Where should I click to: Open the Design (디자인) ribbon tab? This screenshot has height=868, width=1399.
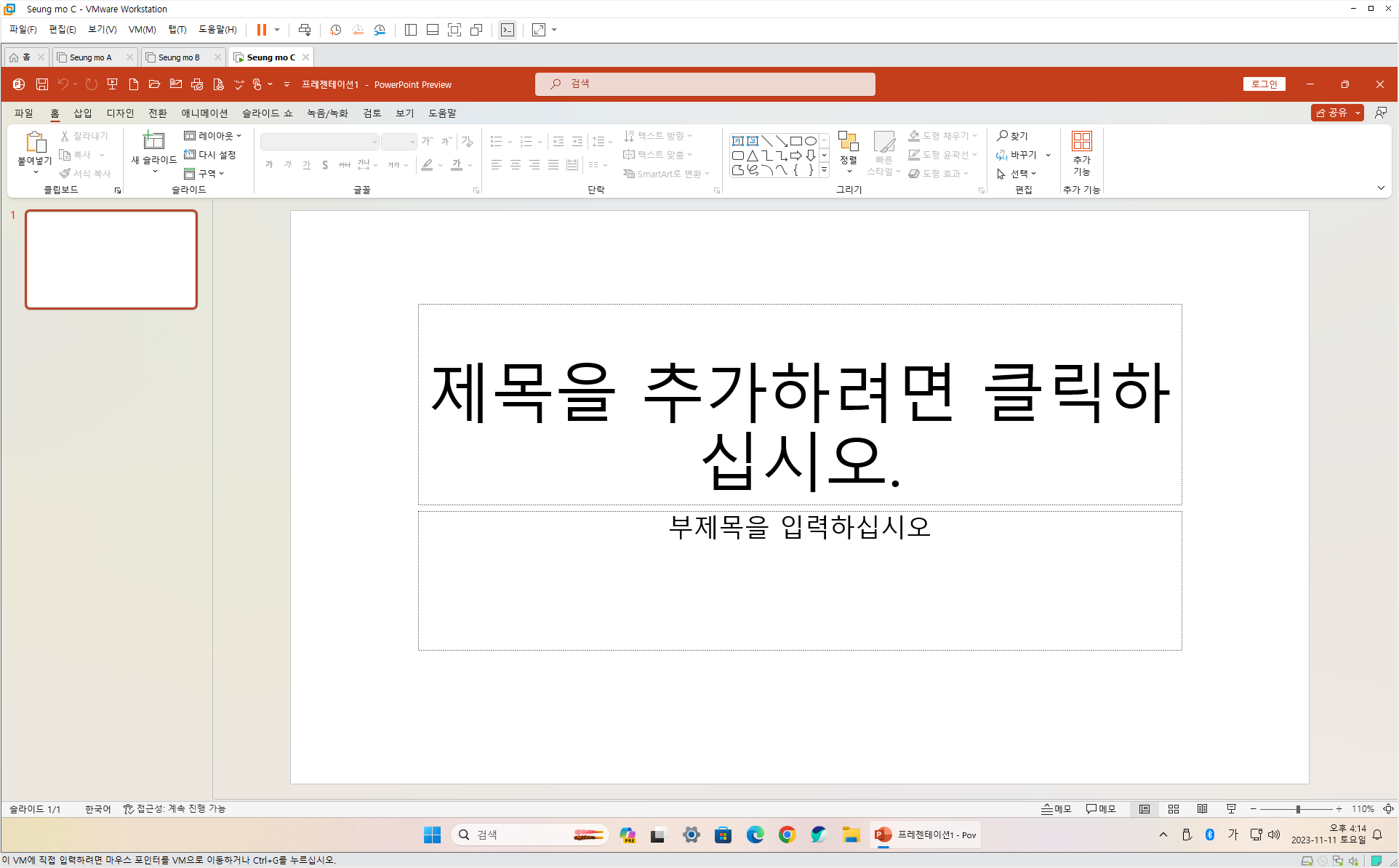pos(120,113)
